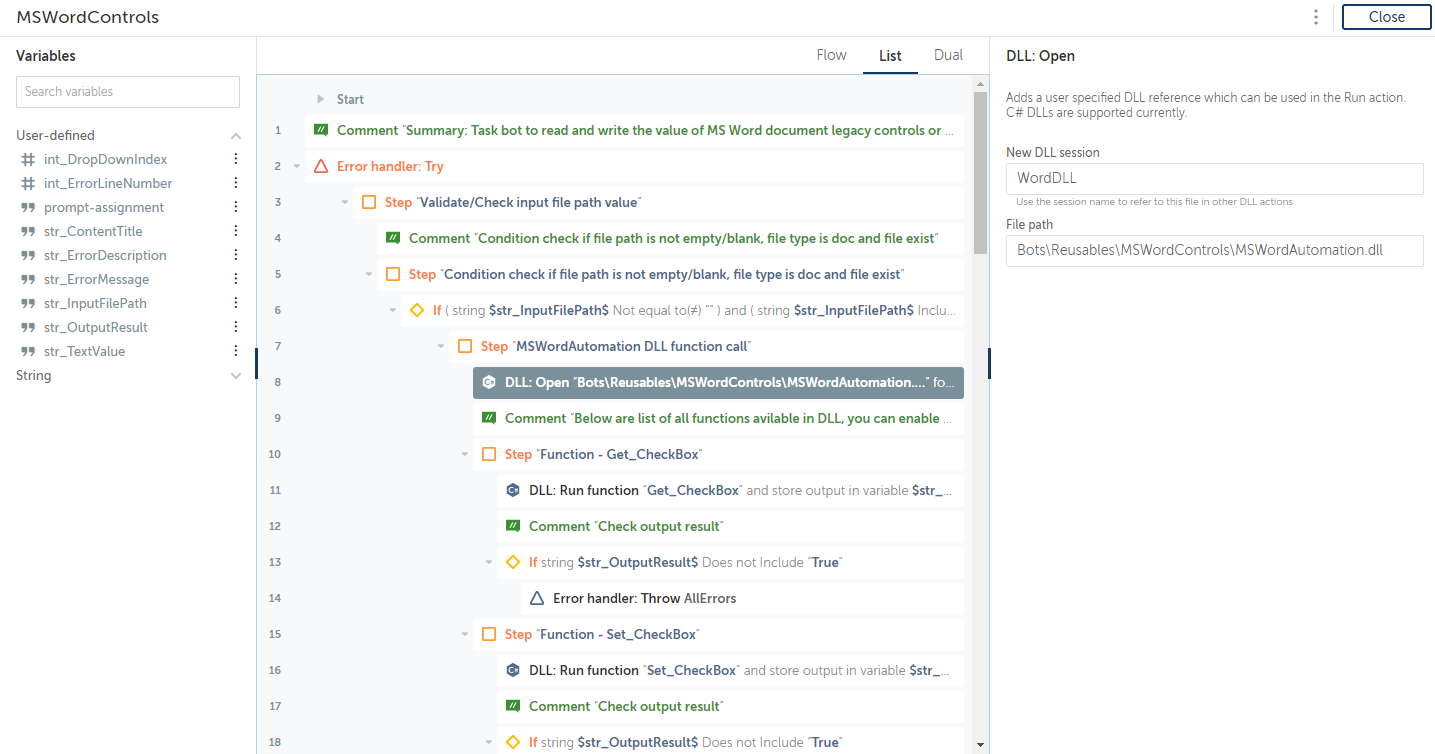Click the Step square icon on line 3
The height and width of the screenshot is (754, 1435).
click(x=369, y=202)
